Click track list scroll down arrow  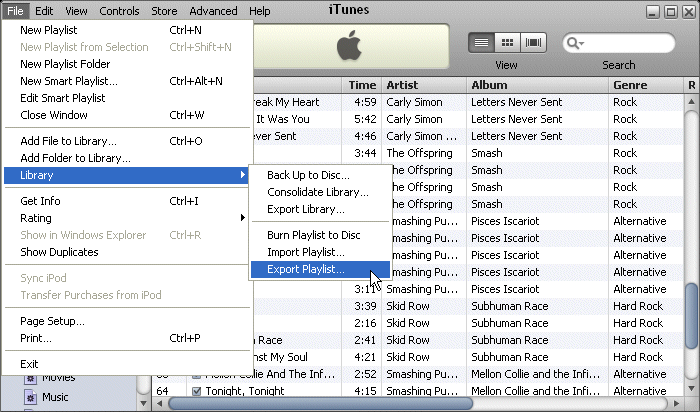691,389
